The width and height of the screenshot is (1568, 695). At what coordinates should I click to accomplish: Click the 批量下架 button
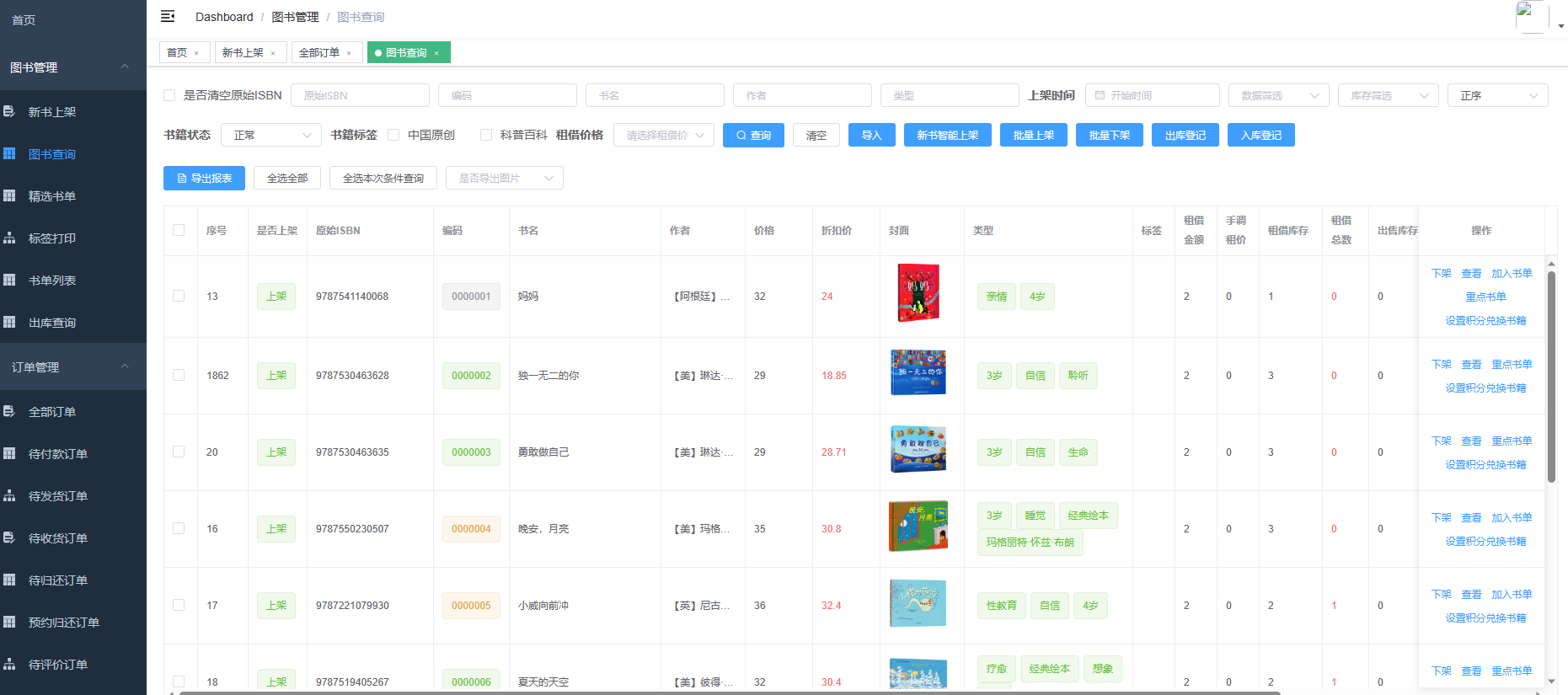(x=1110, y=135)
